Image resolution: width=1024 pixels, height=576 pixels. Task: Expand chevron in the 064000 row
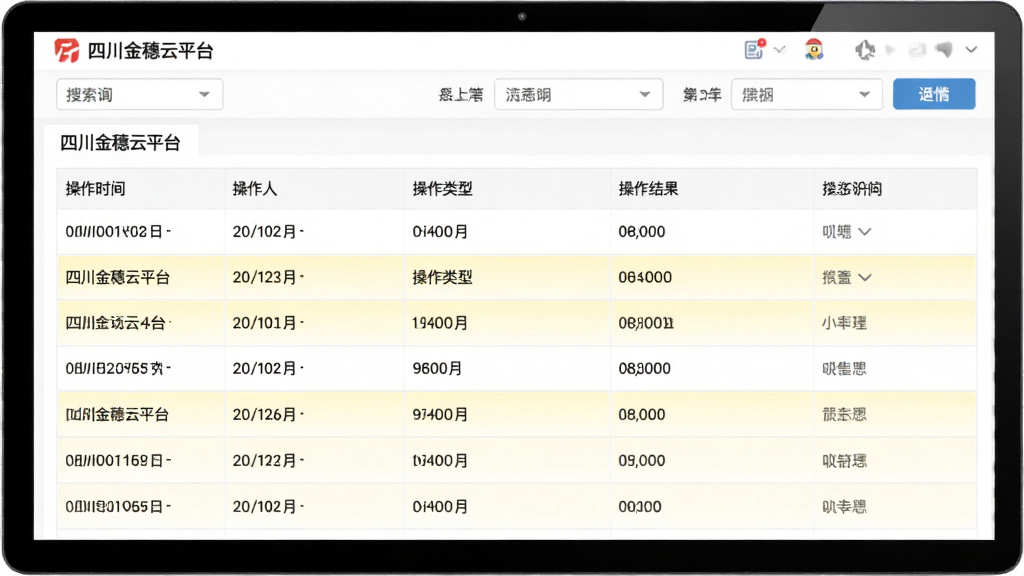865,278
